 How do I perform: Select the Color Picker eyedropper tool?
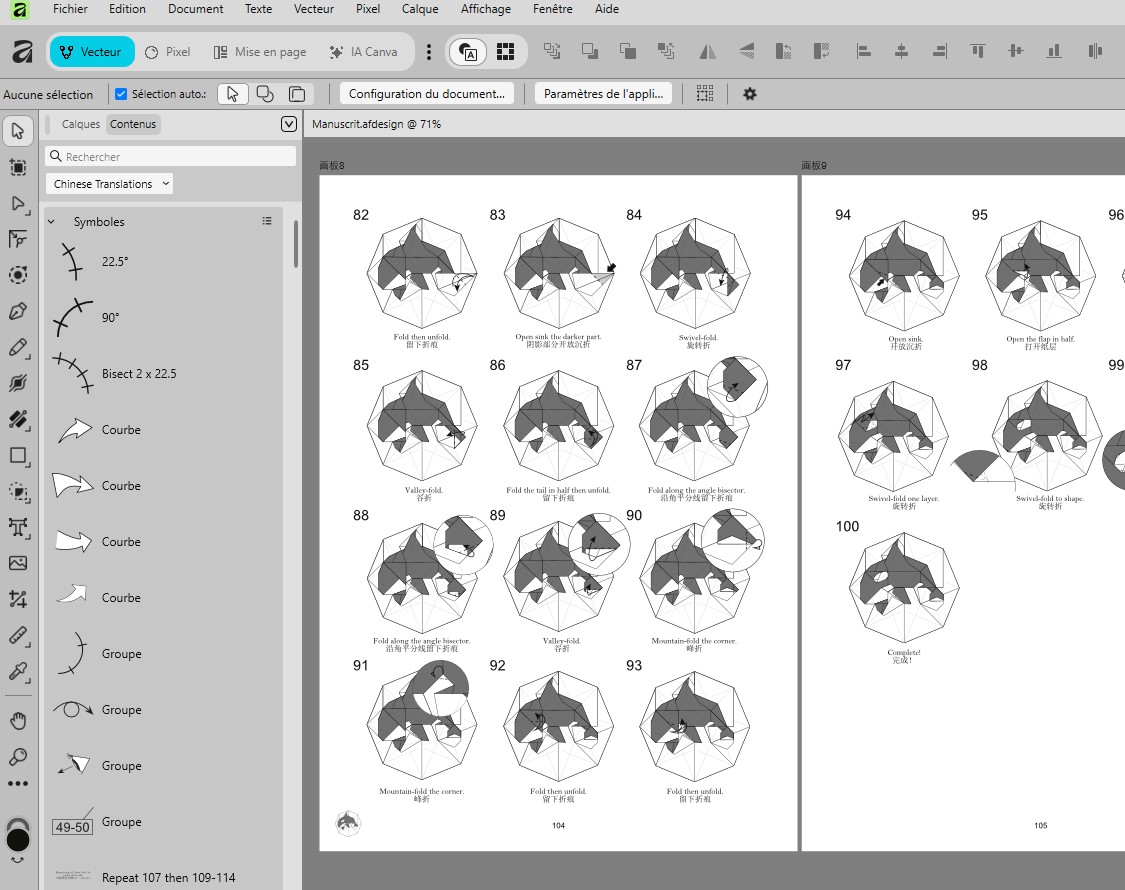click(18, 671)
